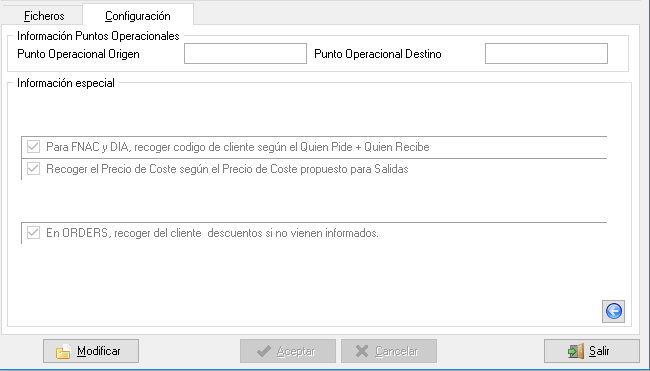Click the Cancelar button label

396,352
